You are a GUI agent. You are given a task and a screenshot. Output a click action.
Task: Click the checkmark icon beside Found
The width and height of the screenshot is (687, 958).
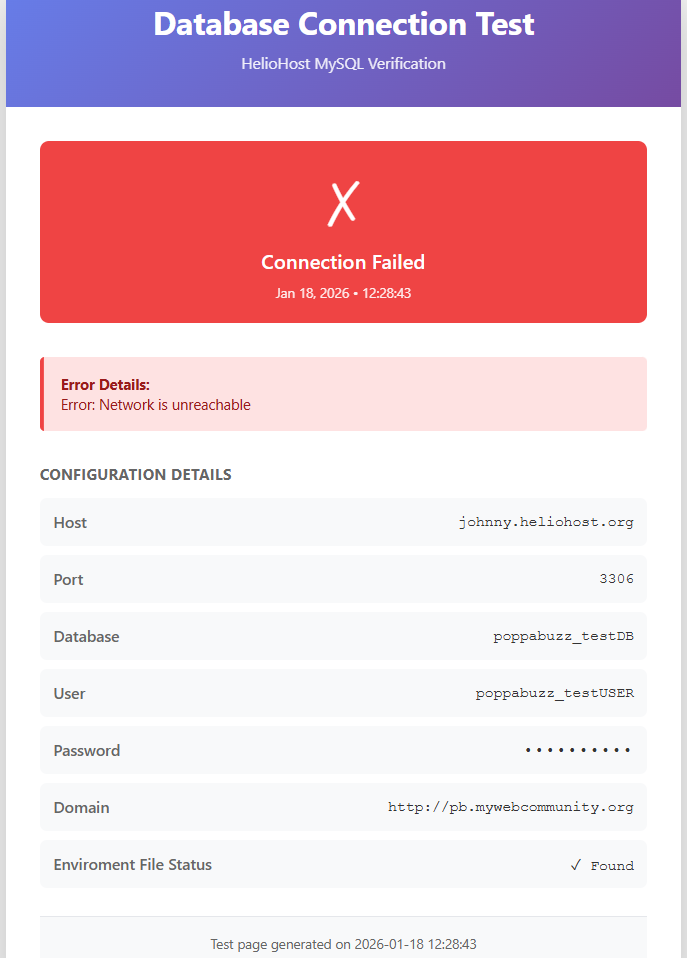click(576, 865)
